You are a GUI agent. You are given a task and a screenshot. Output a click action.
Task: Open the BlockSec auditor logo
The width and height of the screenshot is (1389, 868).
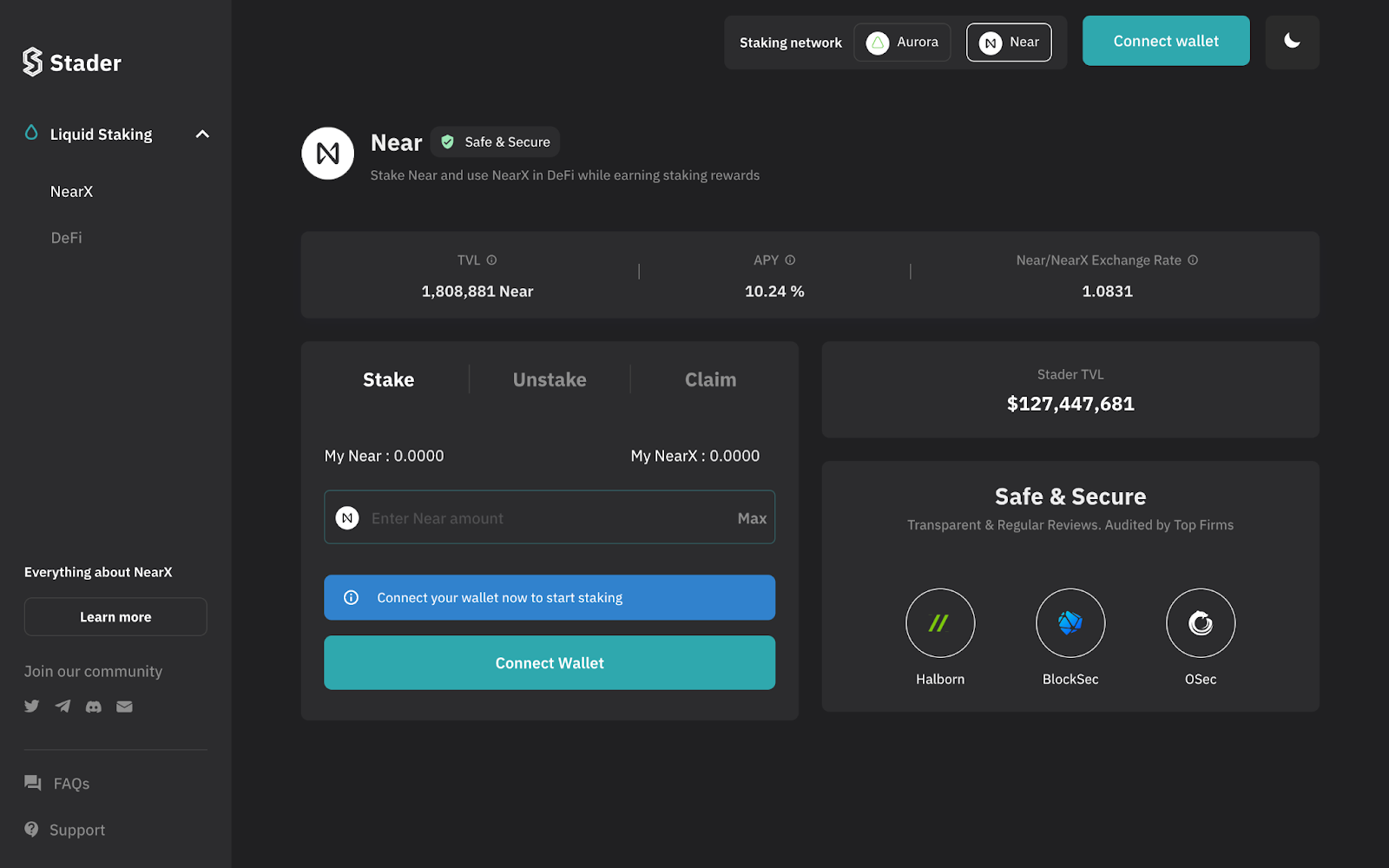click(x=1070, y=623)
